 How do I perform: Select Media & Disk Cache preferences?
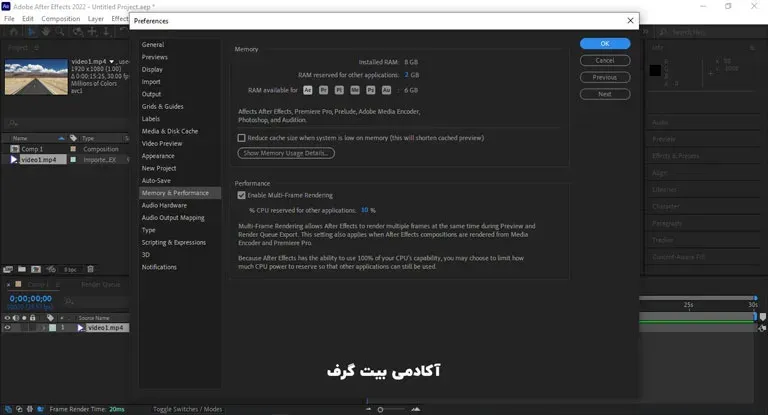pyautogui.click(x=170, y=131)
